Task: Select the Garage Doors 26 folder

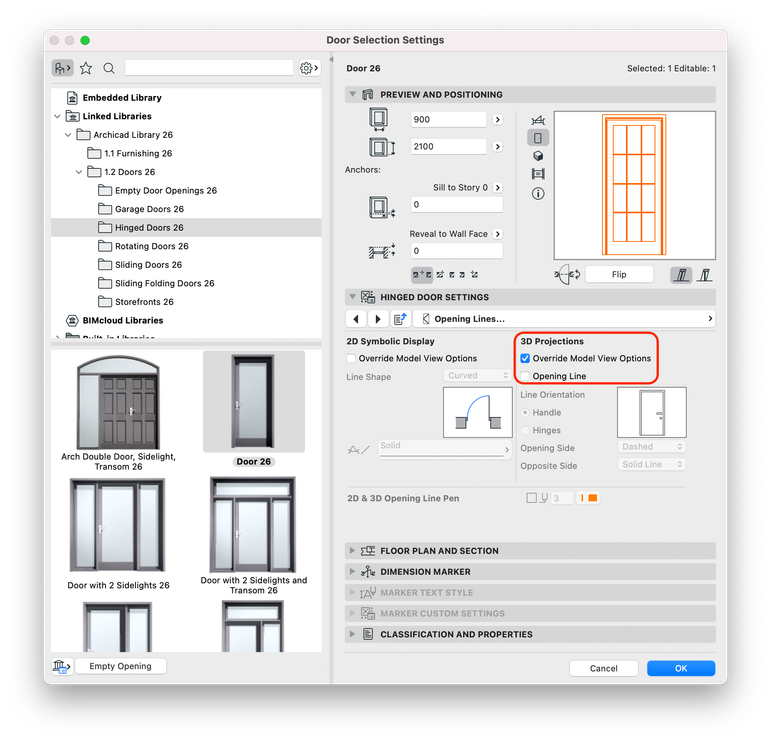Action: coord(149,209)
